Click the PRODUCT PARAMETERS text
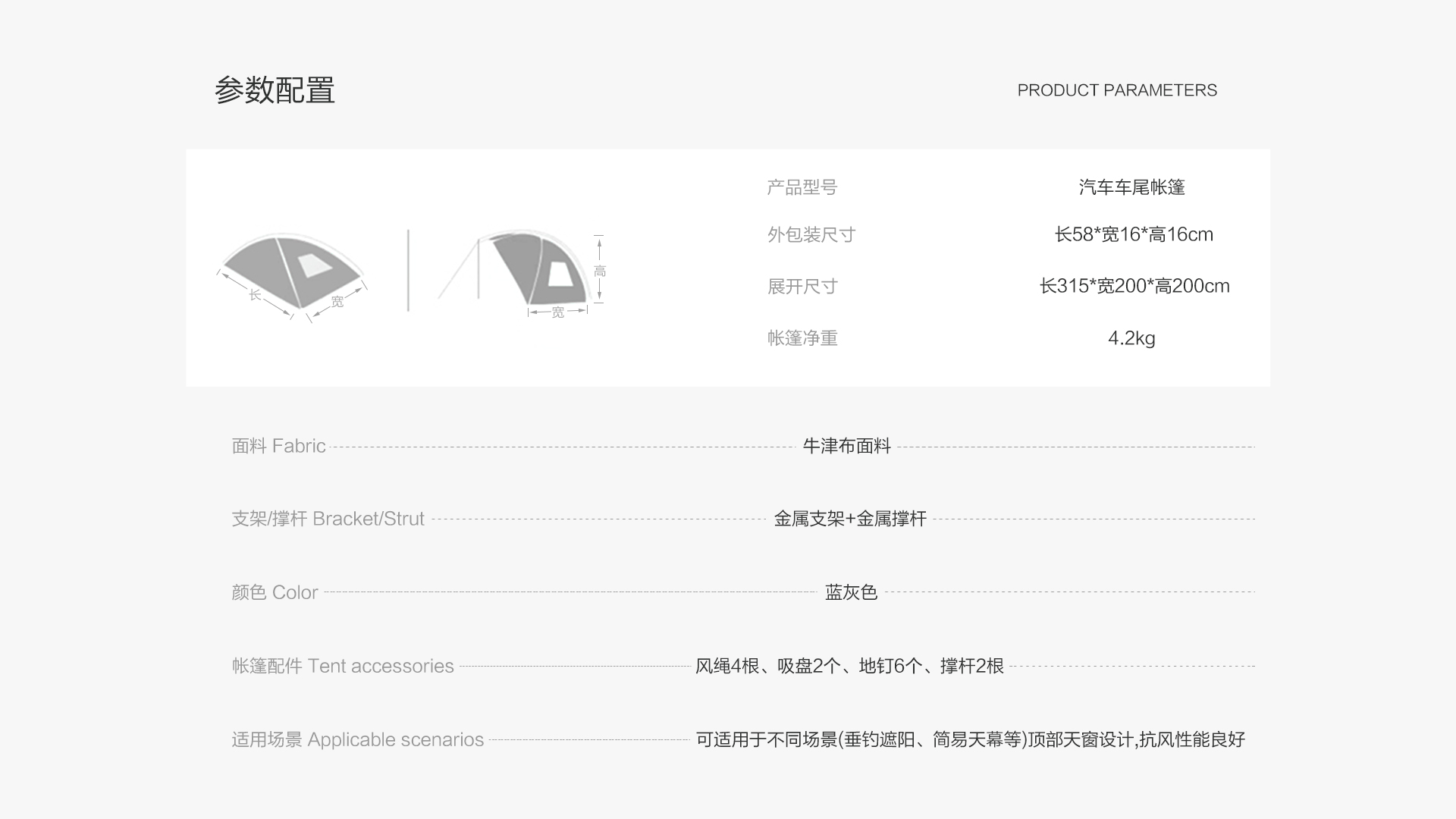 1116,90
